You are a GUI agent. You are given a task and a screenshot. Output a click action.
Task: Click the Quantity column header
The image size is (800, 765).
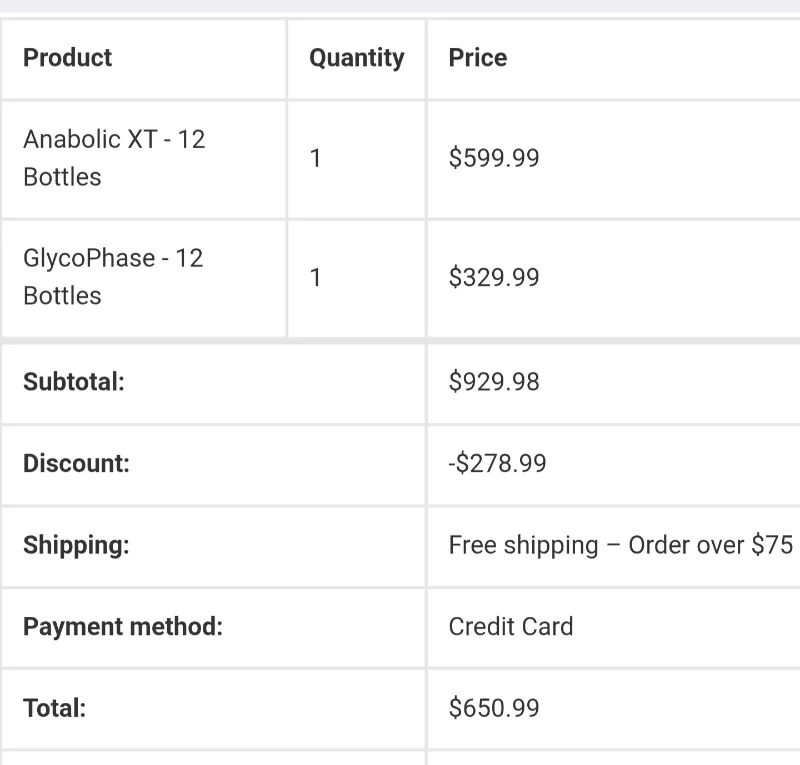point(357,58)
